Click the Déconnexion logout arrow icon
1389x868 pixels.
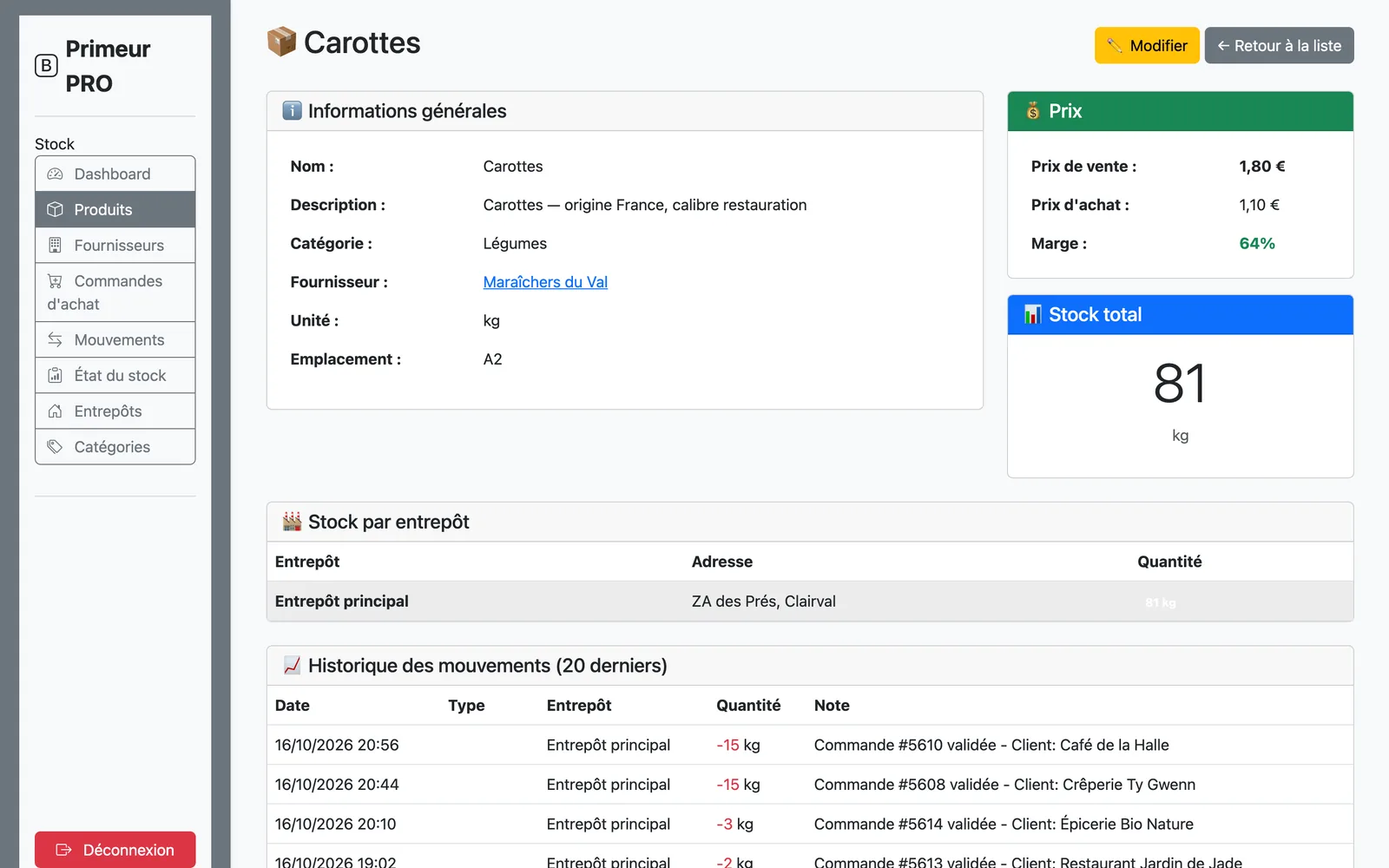(x=63, y=850)
